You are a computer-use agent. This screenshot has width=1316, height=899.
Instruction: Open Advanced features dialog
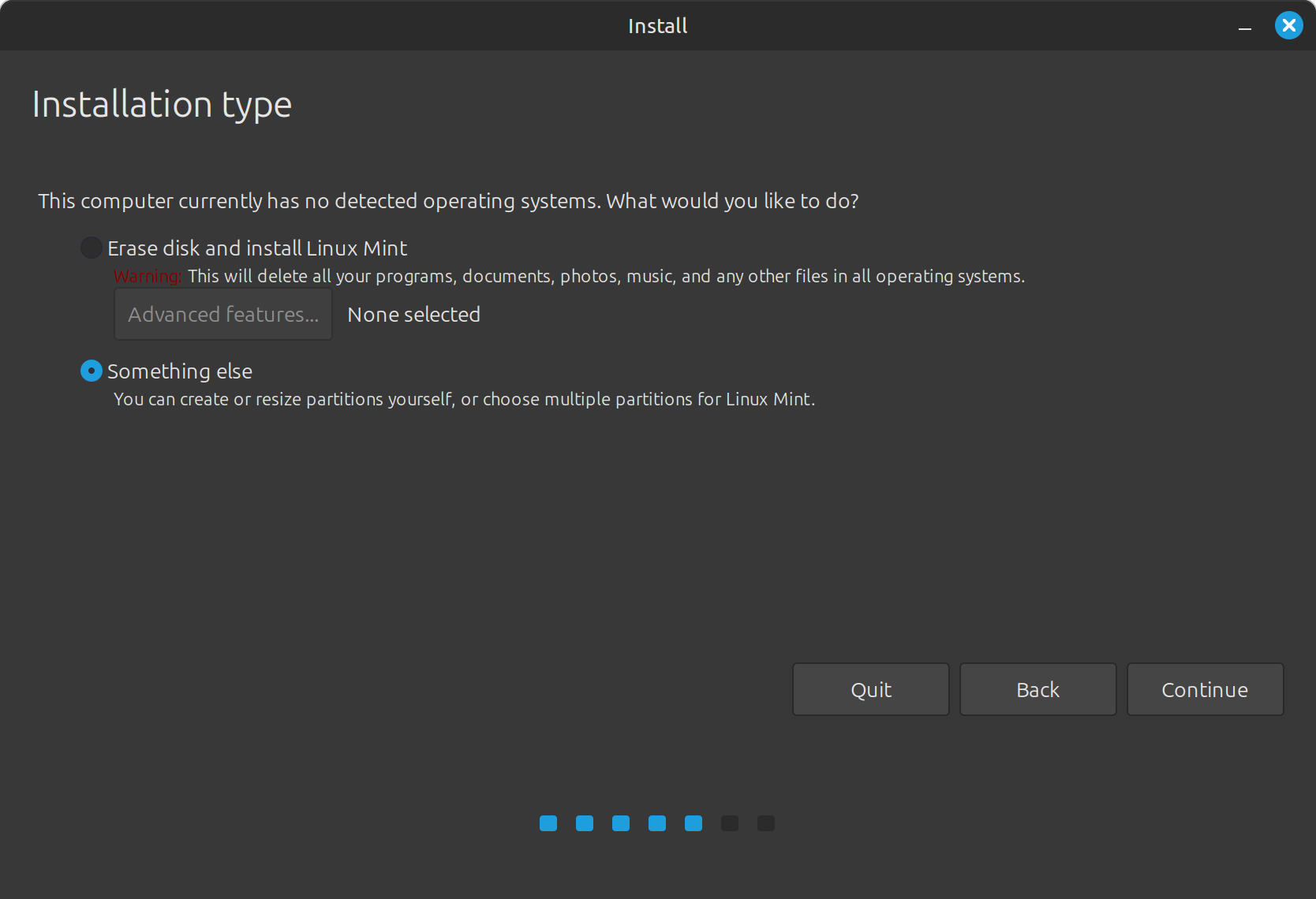pos(223,314)
